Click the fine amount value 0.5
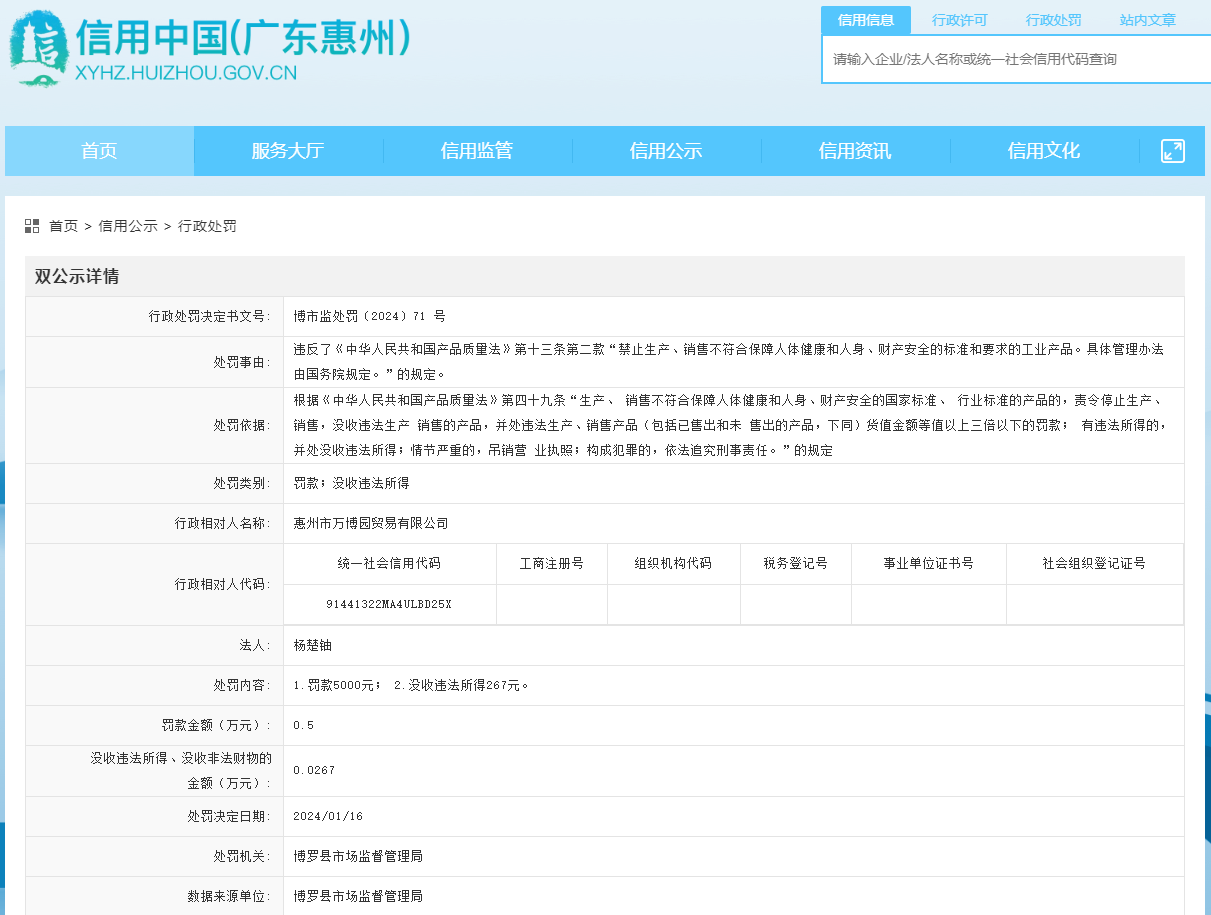Screen dimensions: 1211x915 click(x=303, y=725)
